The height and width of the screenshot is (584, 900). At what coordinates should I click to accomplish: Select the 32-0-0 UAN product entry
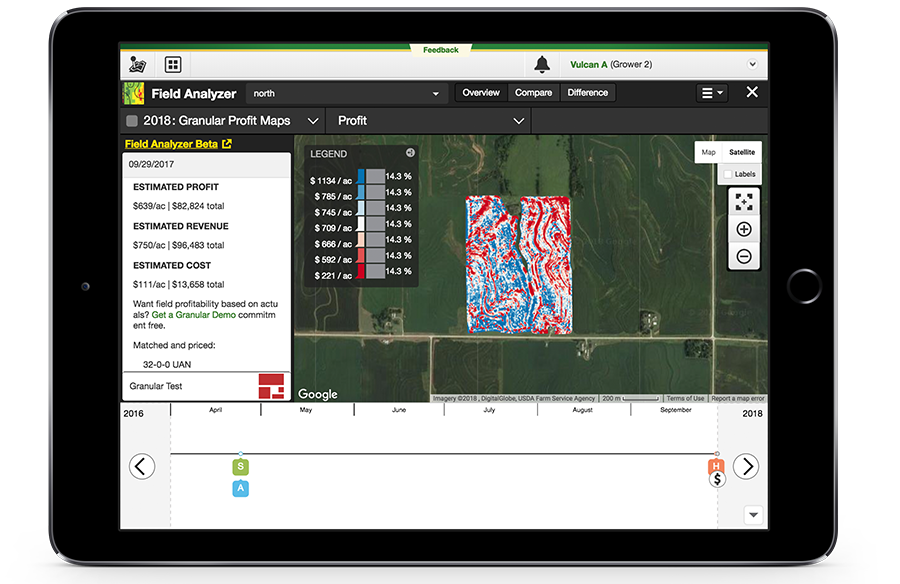167,364
